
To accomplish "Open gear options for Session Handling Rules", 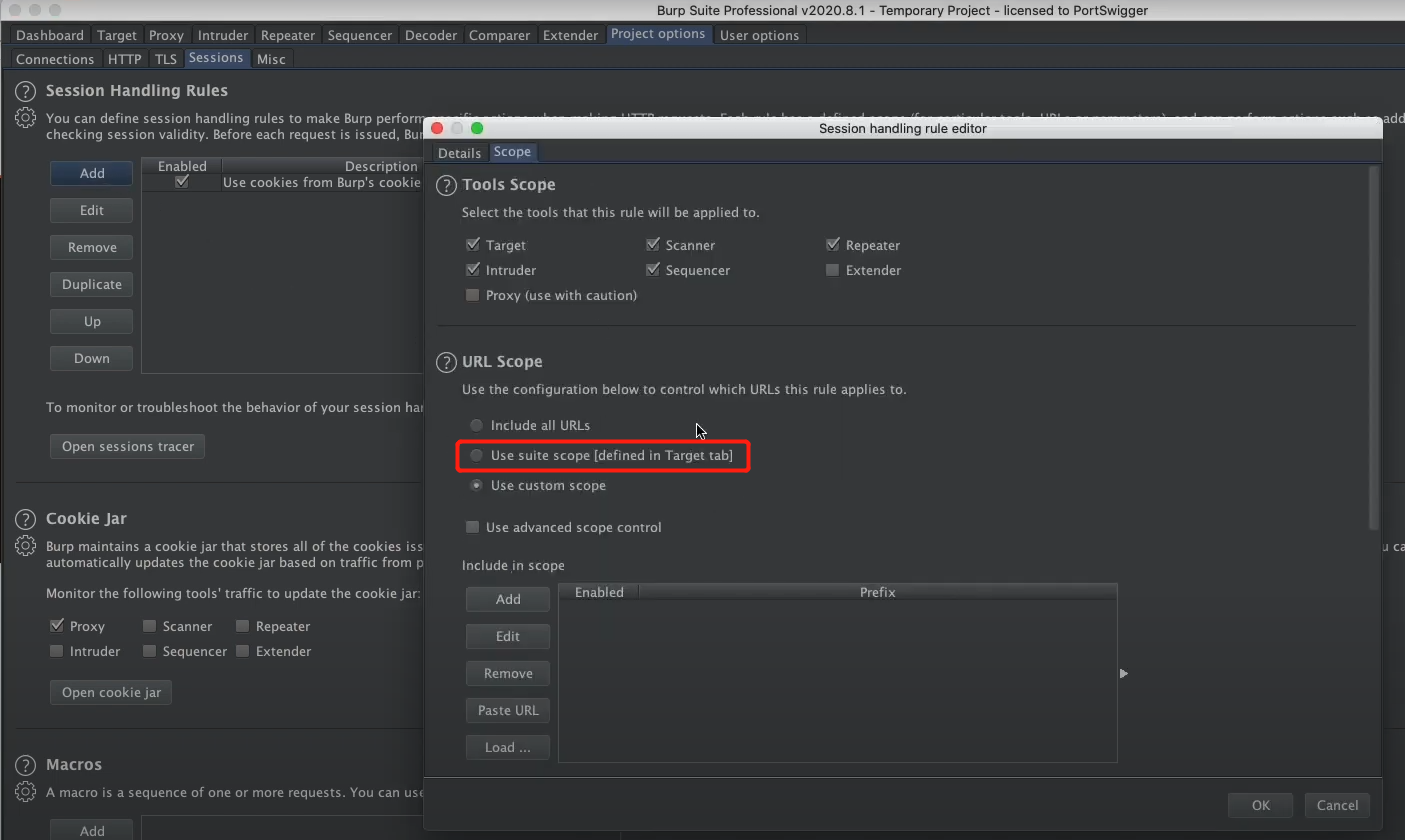I will (25, 118).
